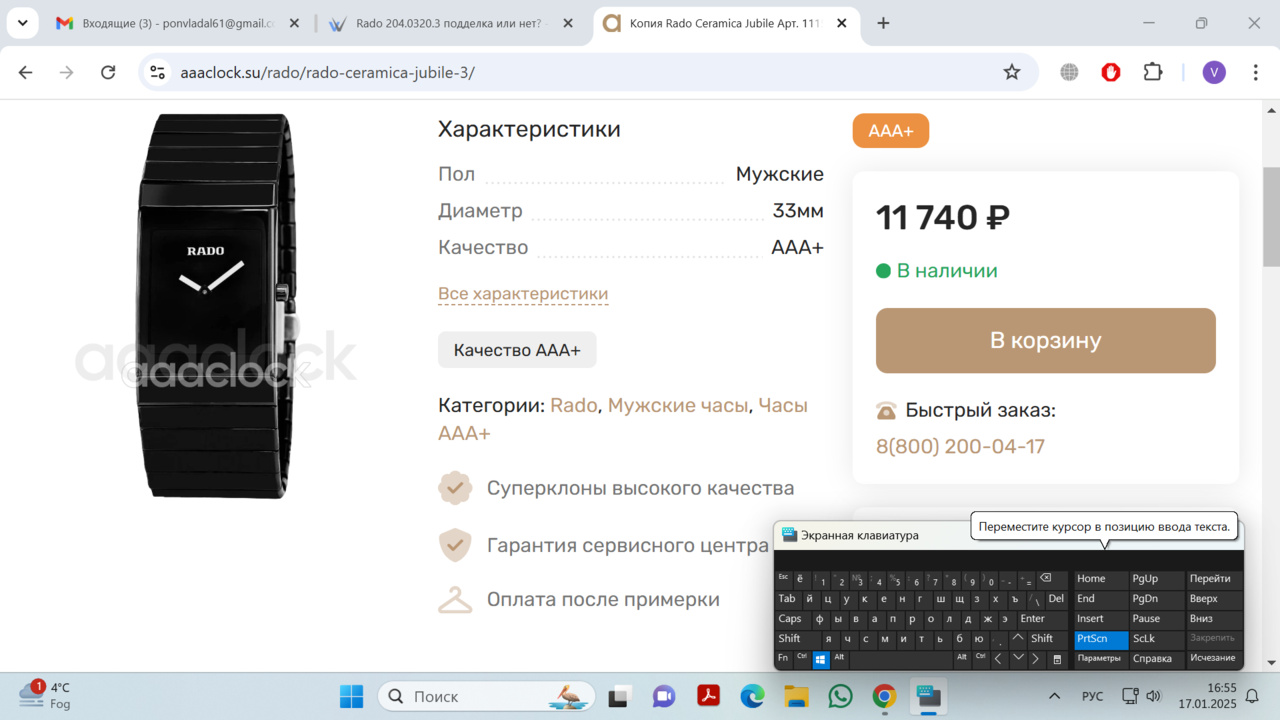Open the Chrome extensions puzzle icon
Screen dimensions: 1280x720
click(x=1152, y=72)
